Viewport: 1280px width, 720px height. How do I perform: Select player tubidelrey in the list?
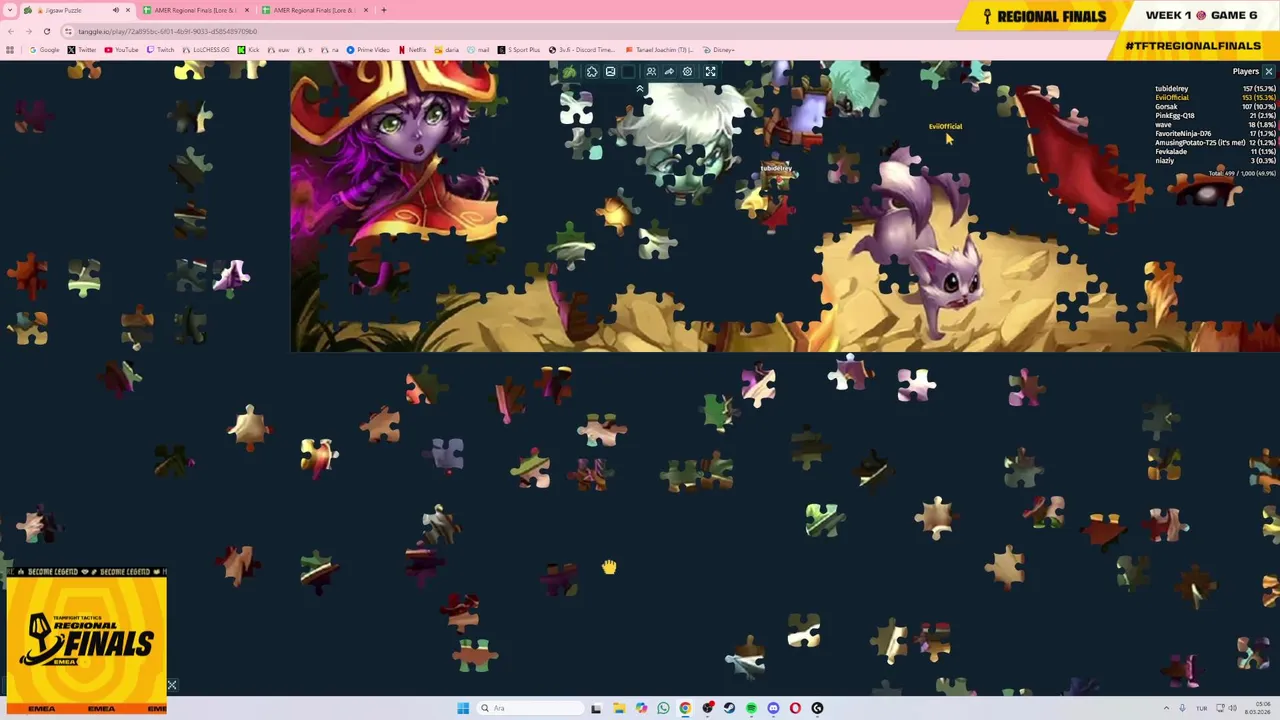point(1215,89)
